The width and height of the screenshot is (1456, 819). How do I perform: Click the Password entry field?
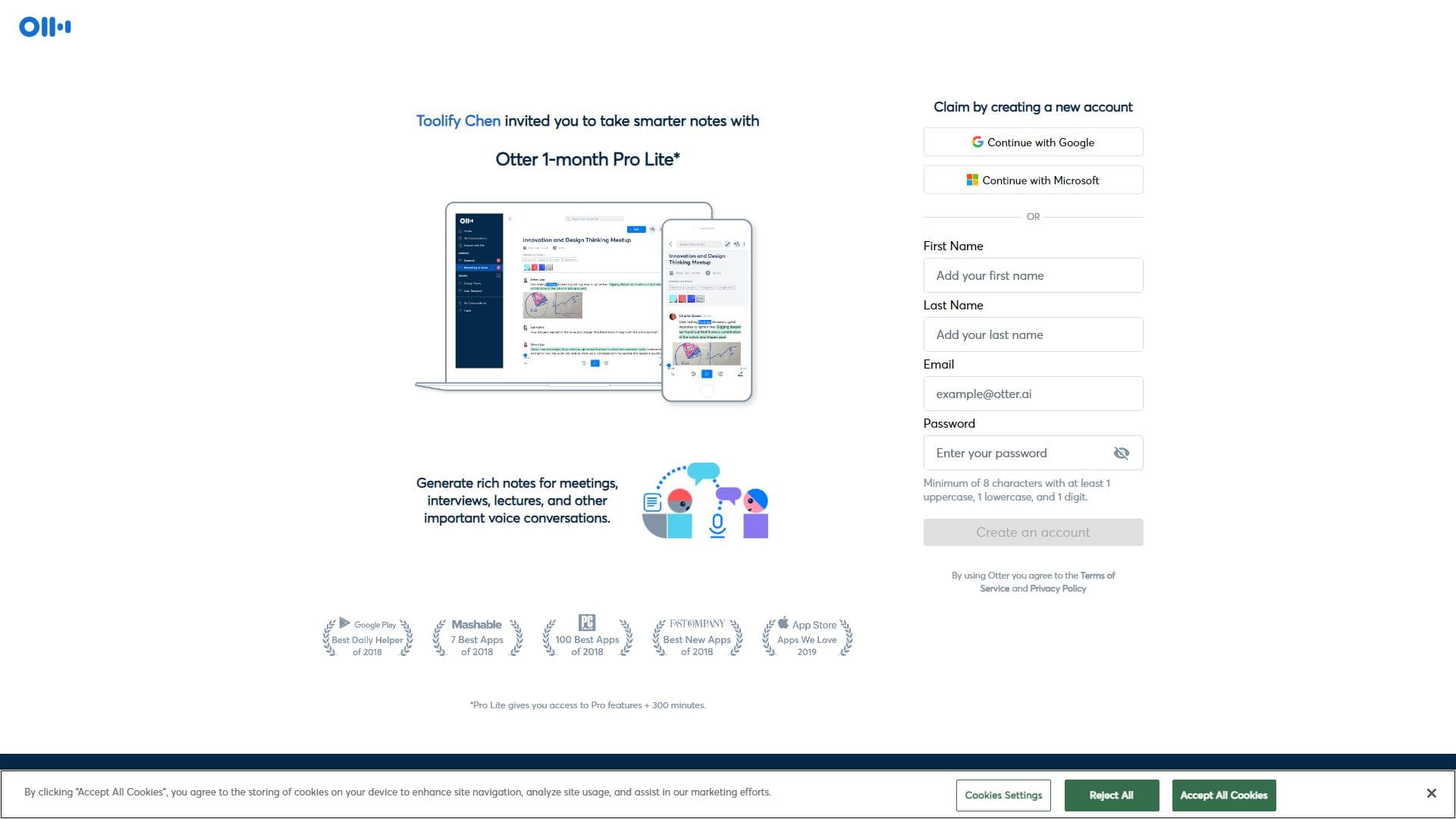1016,453
